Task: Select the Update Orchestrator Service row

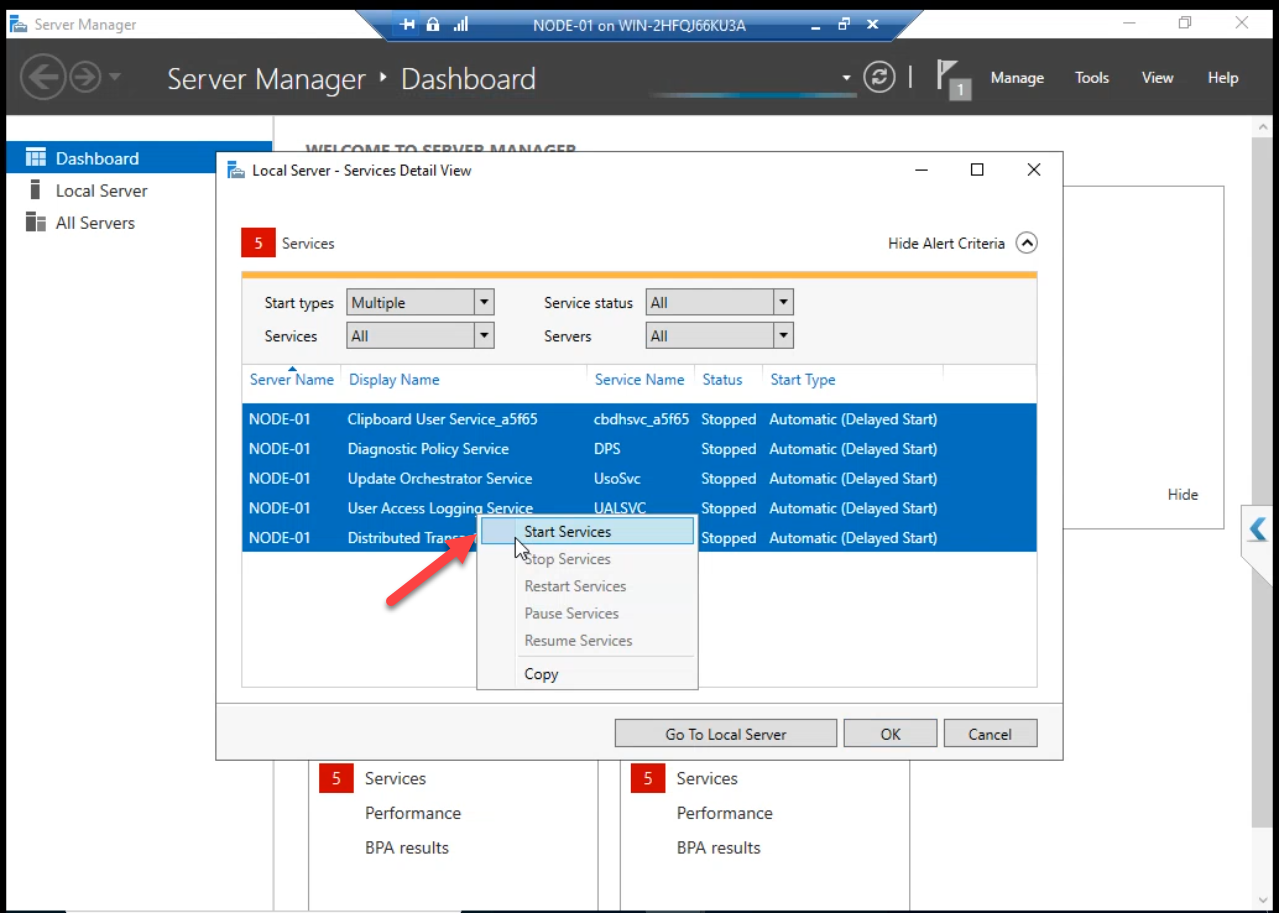Action: click(639, 478)
